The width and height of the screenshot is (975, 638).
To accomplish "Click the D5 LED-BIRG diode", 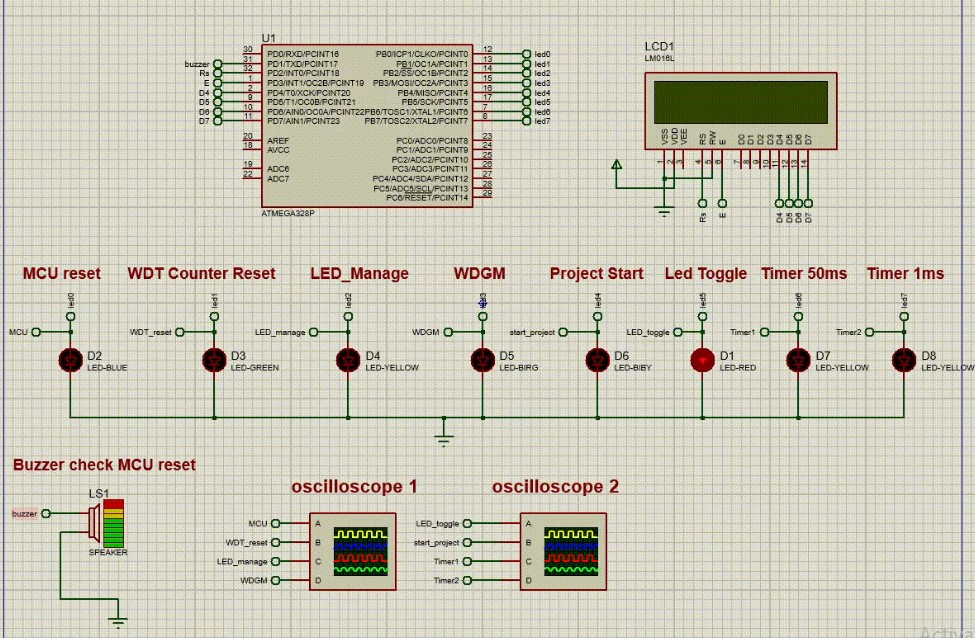I will [x=482, y=359].
